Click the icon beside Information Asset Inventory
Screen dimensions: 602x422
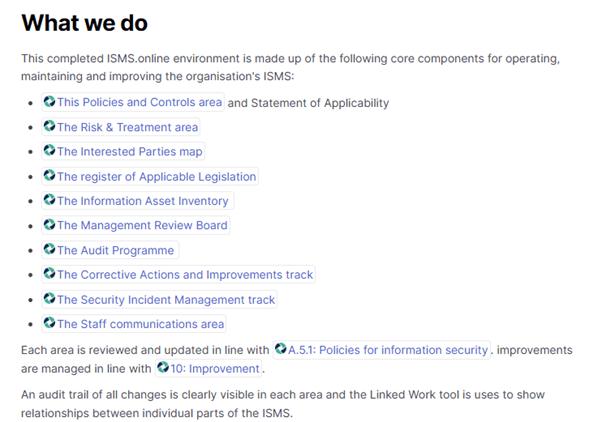[x=50, y=200]
